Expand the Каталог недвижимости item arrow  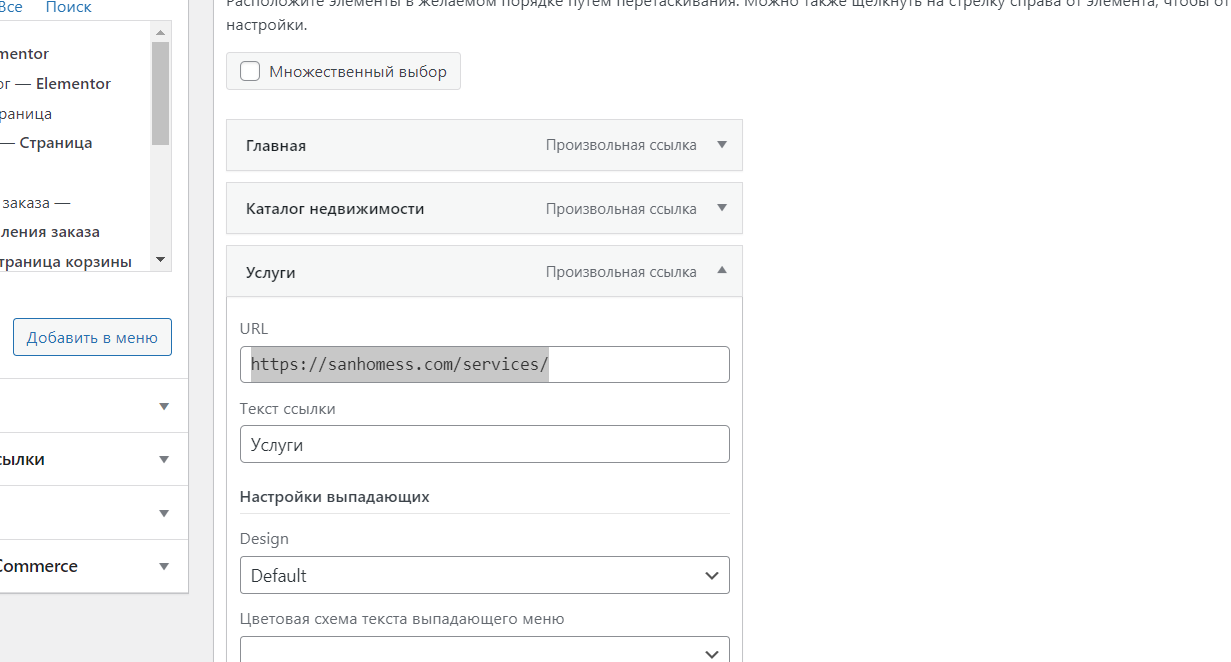point(722,209)
